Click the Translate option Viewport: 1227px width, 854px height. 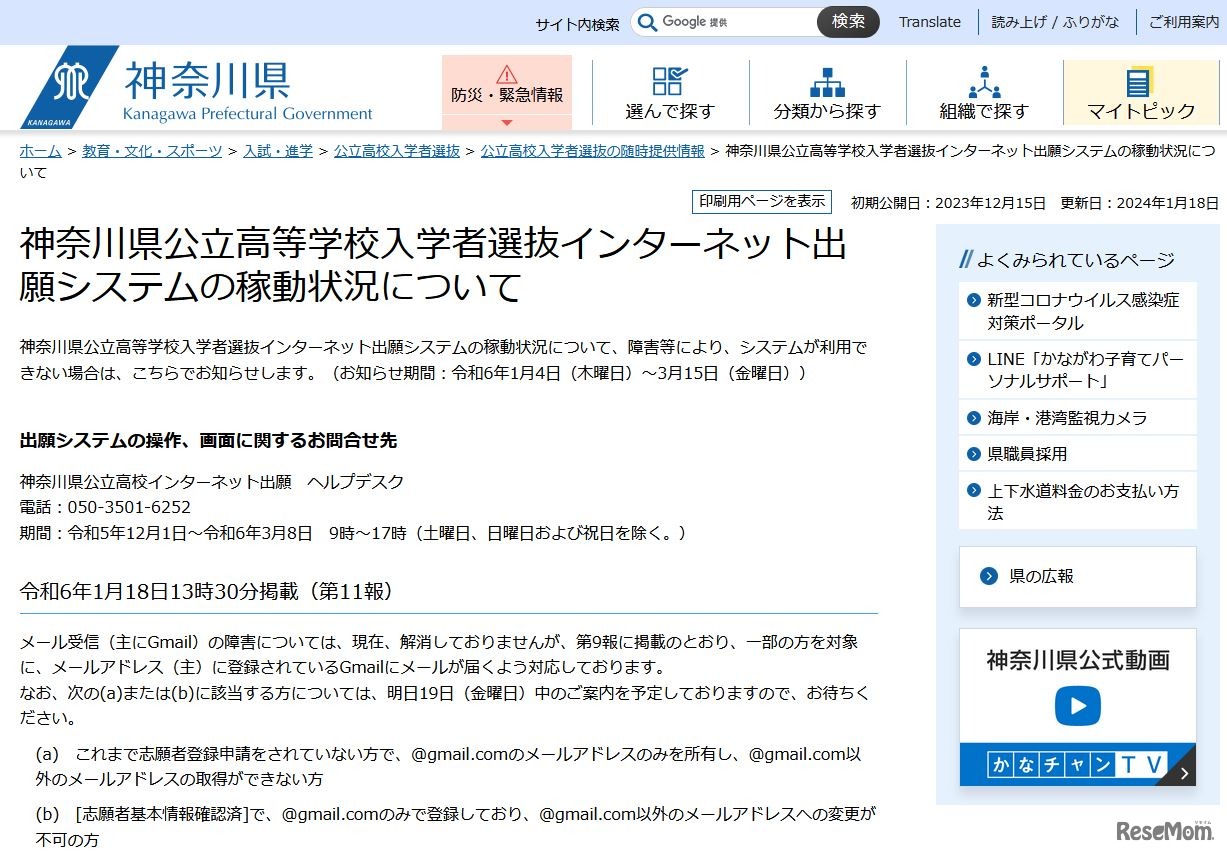point(929,21)
